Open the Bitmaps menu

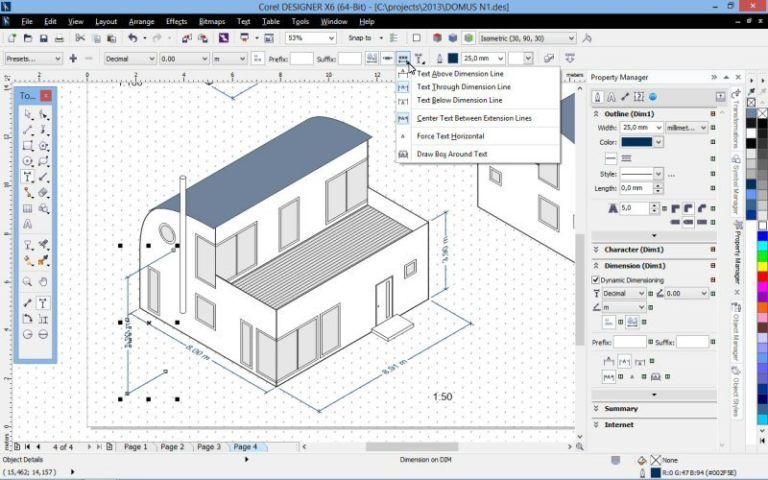coord(212,22)
